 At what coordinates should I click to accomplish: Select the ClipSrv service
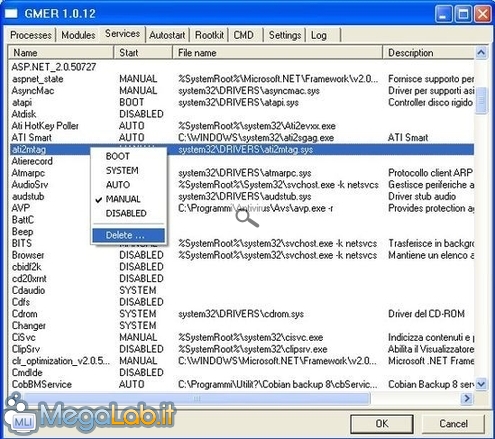coord(26,349)
